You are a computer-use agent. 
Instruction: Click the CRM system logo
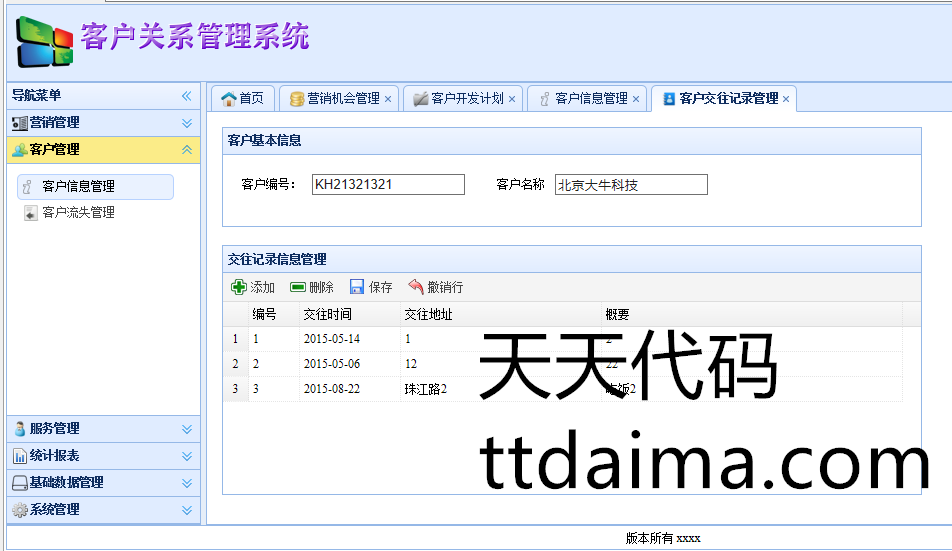(45, 41)
